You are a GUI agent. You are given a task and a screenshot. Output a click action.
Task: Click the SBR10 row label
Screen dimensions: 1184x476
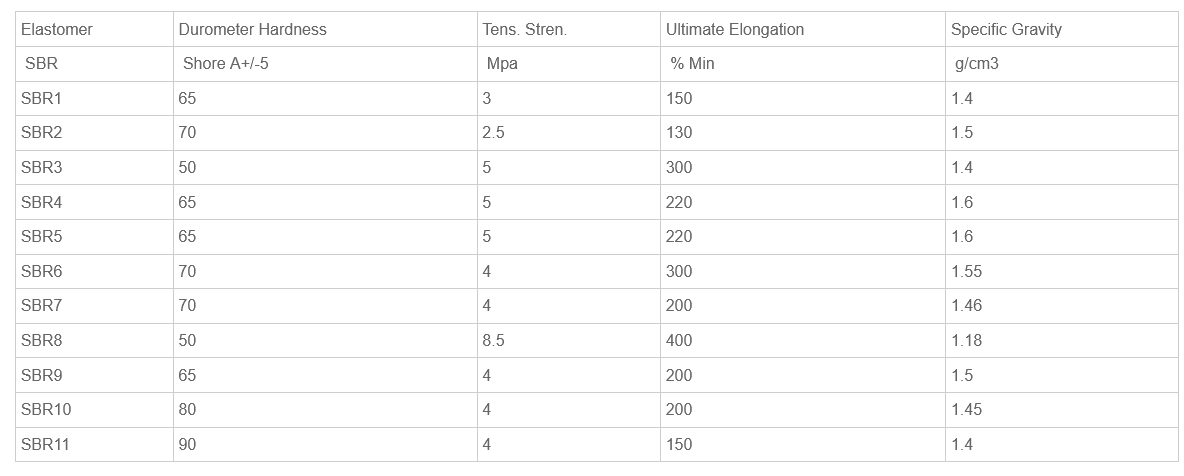pyautogui.click(x=46, y=409)
